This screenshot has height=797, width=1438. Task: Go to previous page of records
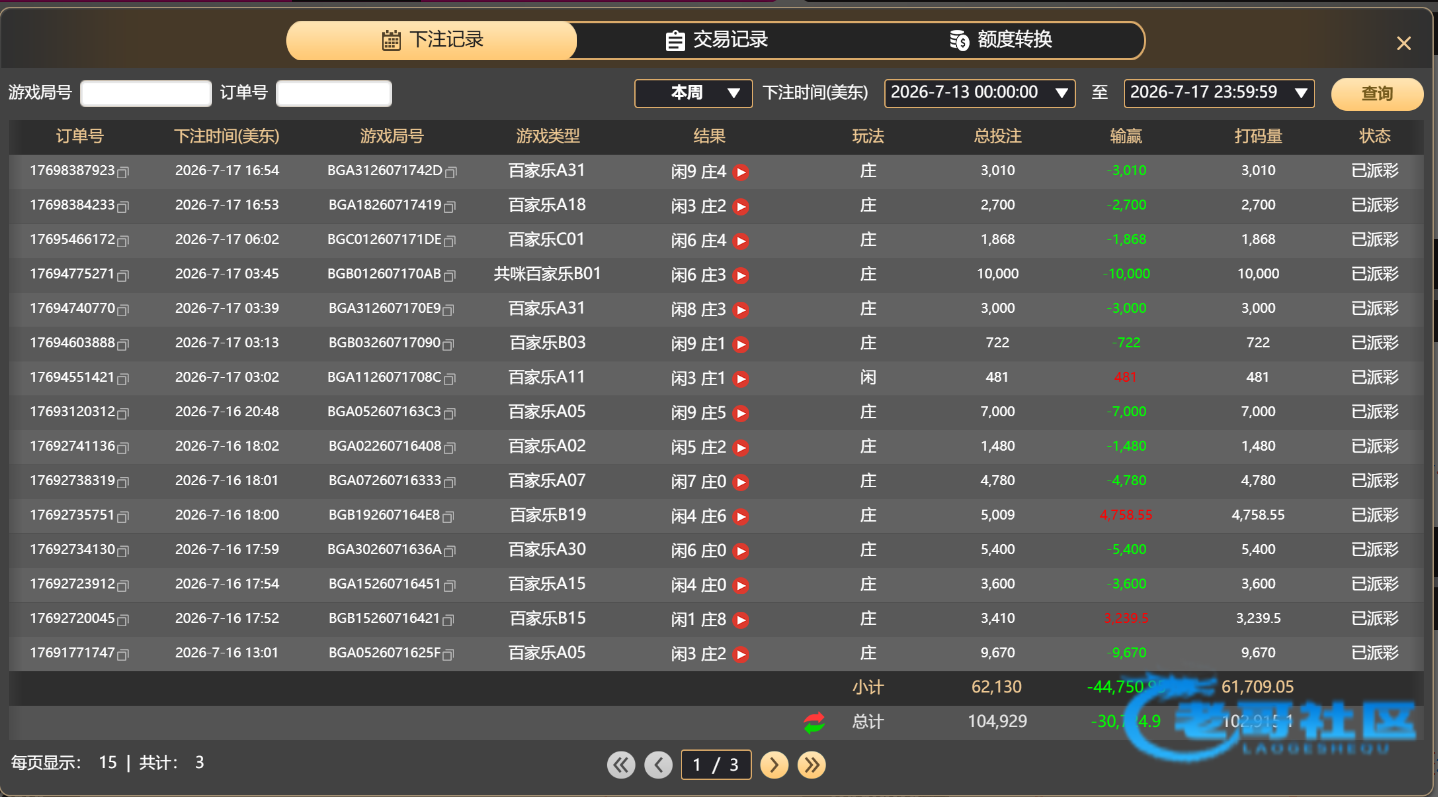[658, 765]
